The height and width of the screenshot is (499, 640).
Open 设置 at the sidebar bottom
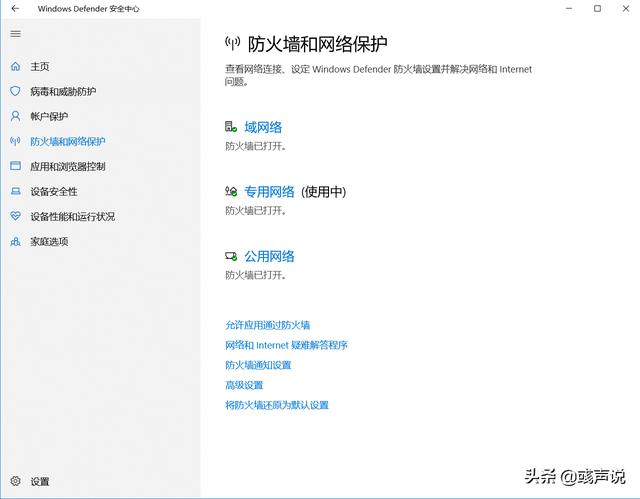[40, 481]
